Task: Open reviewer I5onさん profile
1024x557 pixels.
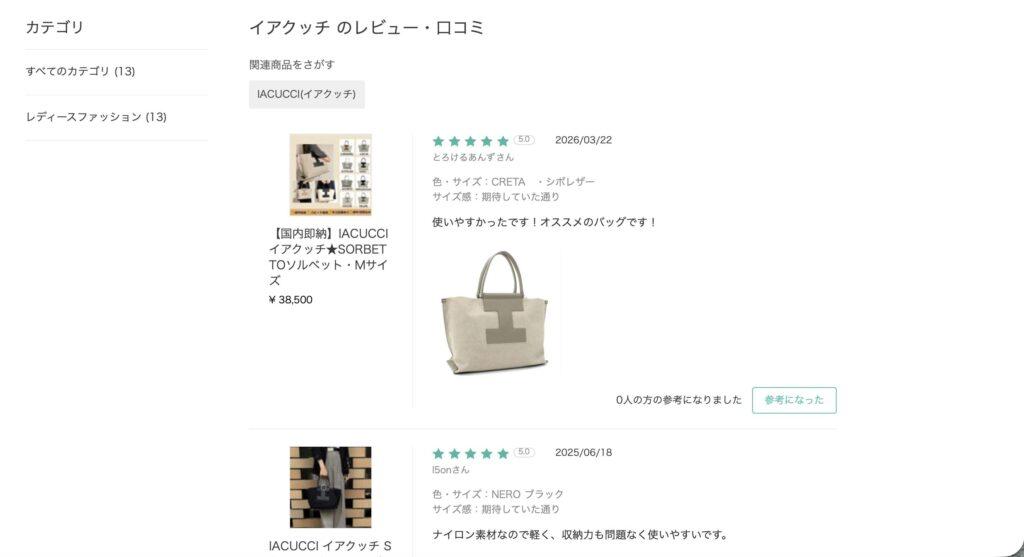Action: [x=451, y=470]
